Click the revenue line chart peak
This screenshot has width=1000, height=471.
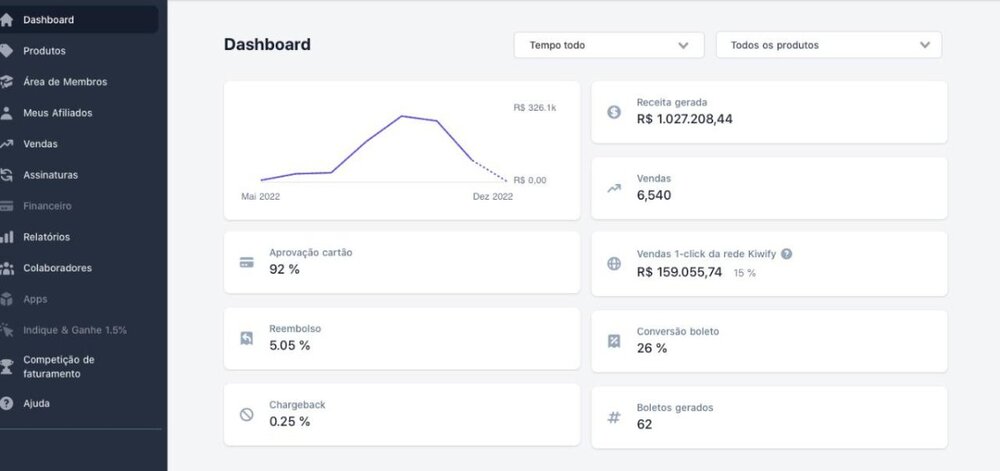pyautogui.click(x=402, y=116)
